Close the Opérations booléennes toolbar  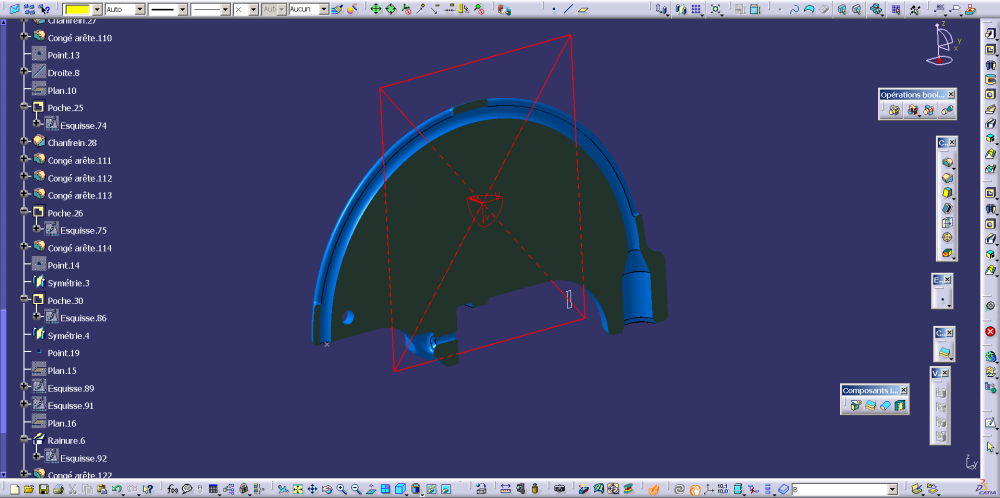(950, 95)
